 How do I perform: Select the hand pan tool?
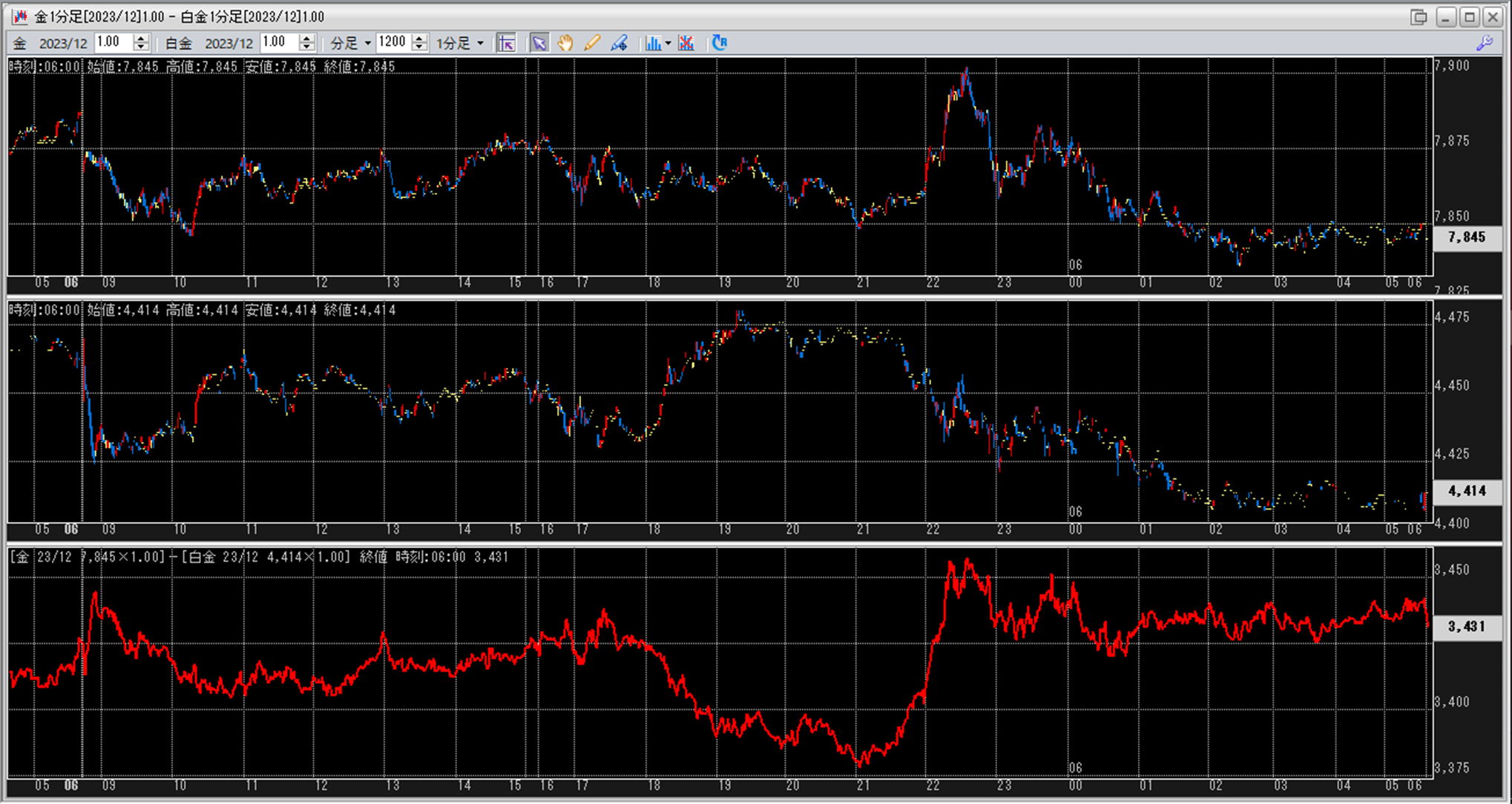tap(565, 43)
